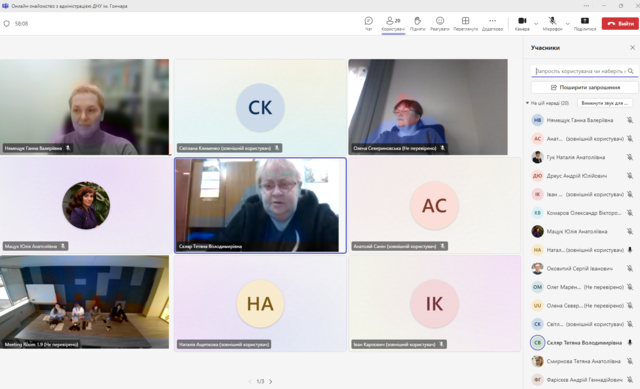Raise your hand in the meeting
This screenshot has width=640, height=389.
[x=417, y=23]
